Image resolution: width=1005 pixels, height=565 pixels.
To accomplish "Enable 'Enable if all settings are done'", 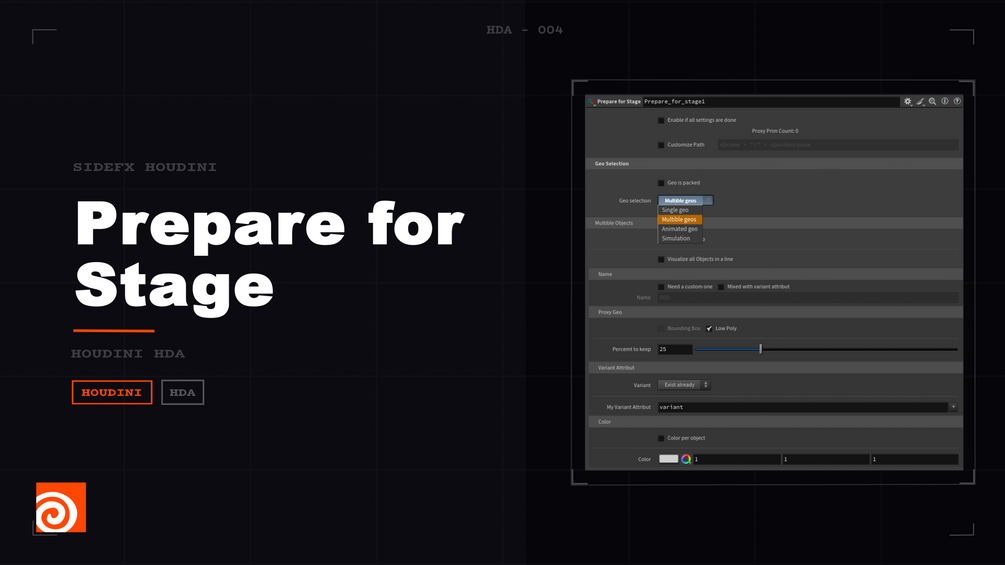I will point(661,120).
